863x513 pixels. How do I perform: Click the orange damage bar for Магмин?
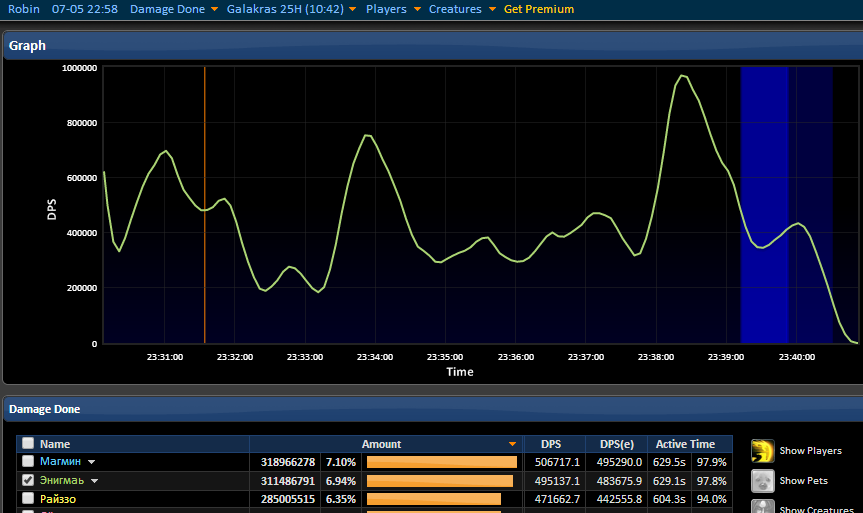pos(441,462)
